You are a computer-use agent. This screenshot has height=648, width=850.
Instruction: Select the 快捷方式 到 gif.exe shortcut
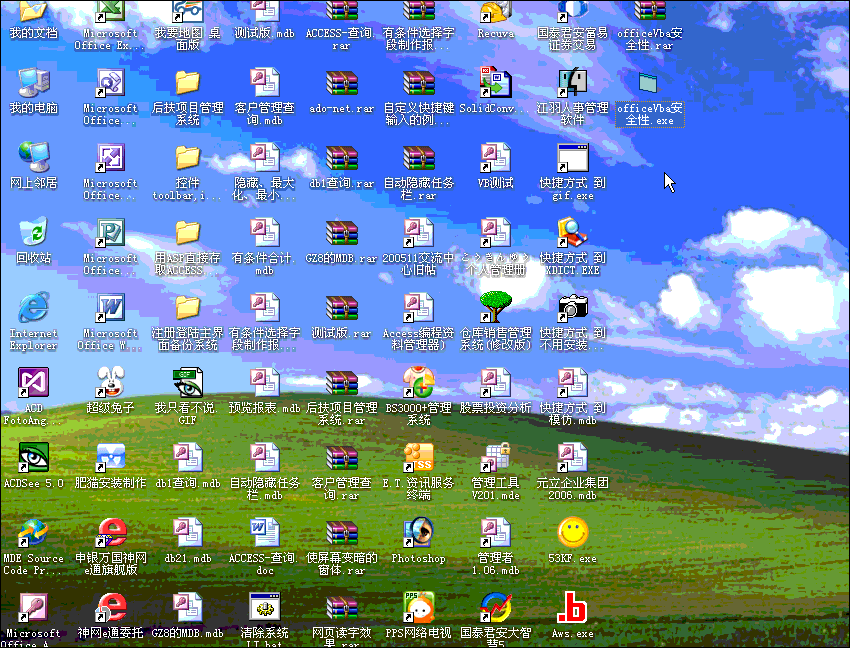point(572,158)
